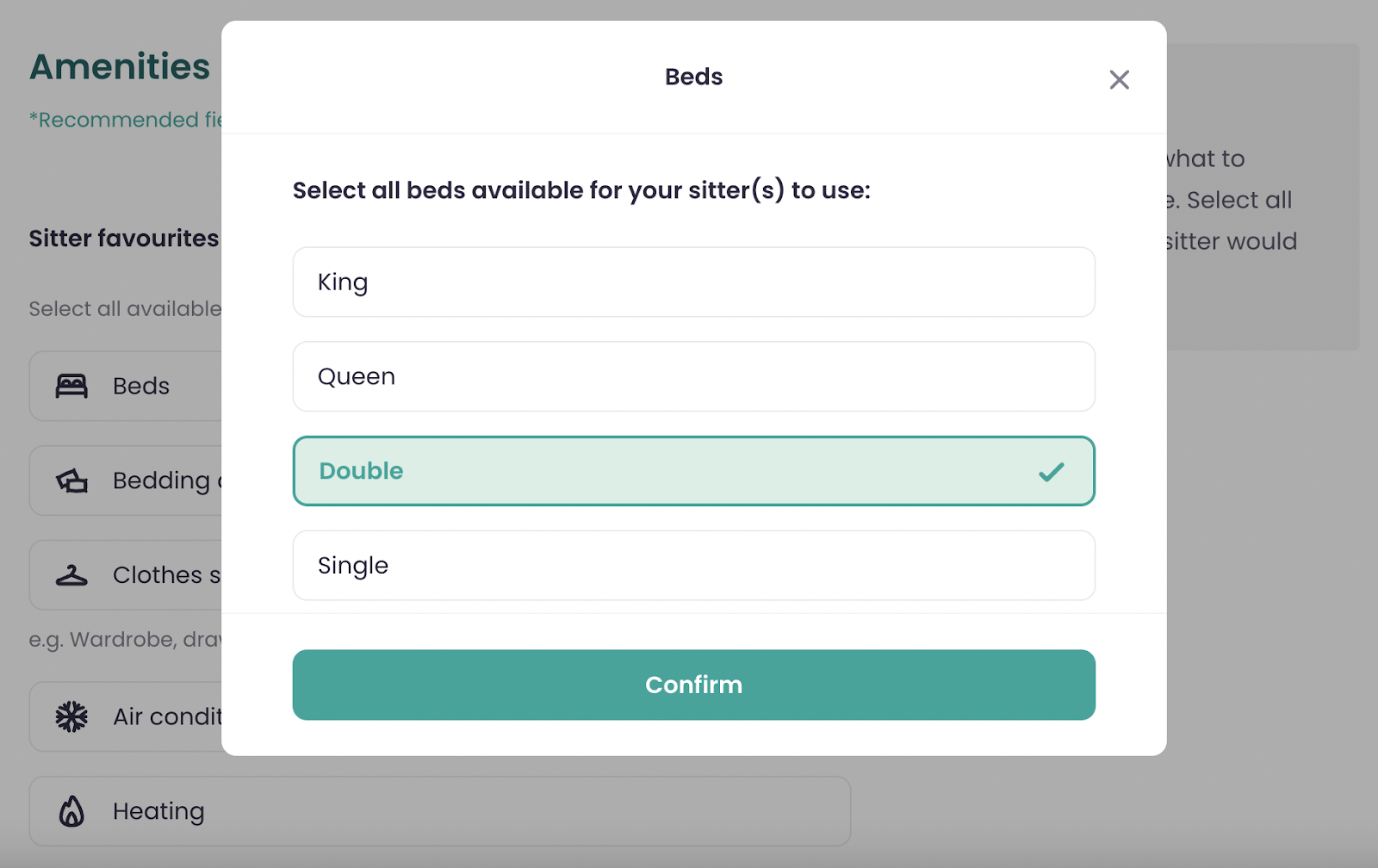Select the Queen bed option
Screen dimensions: 1378x868
tap(693, 376)
